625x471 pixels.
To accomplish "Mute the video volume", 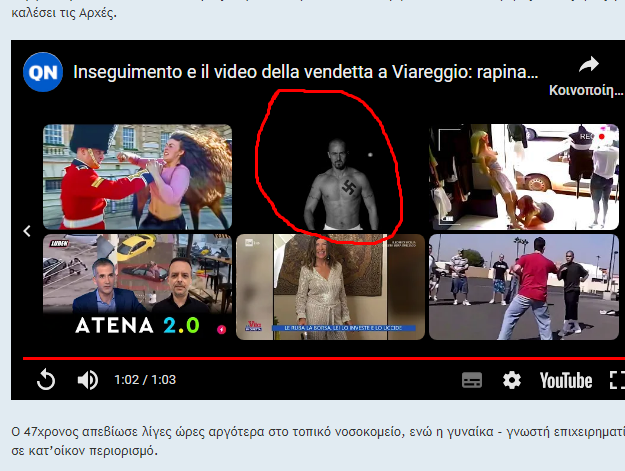I will tap(88, 379).
